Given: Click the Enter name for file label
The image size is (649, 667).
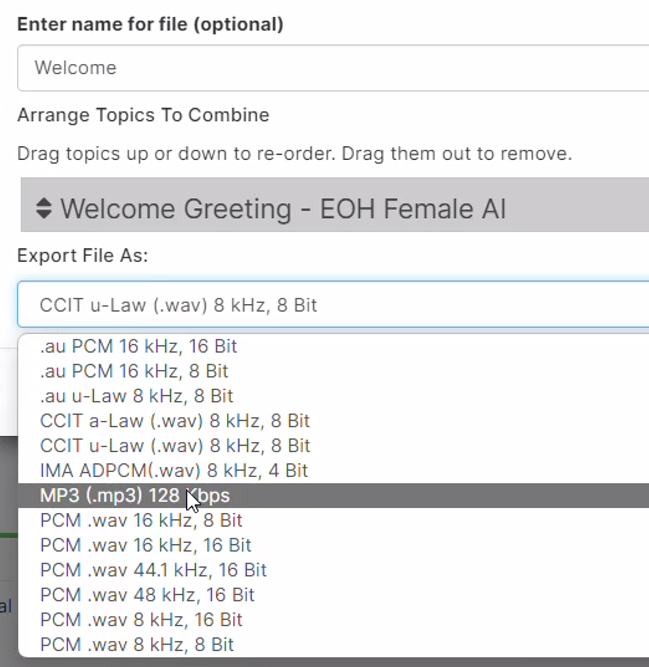Looking at the screenshot, I should [150, 24].
